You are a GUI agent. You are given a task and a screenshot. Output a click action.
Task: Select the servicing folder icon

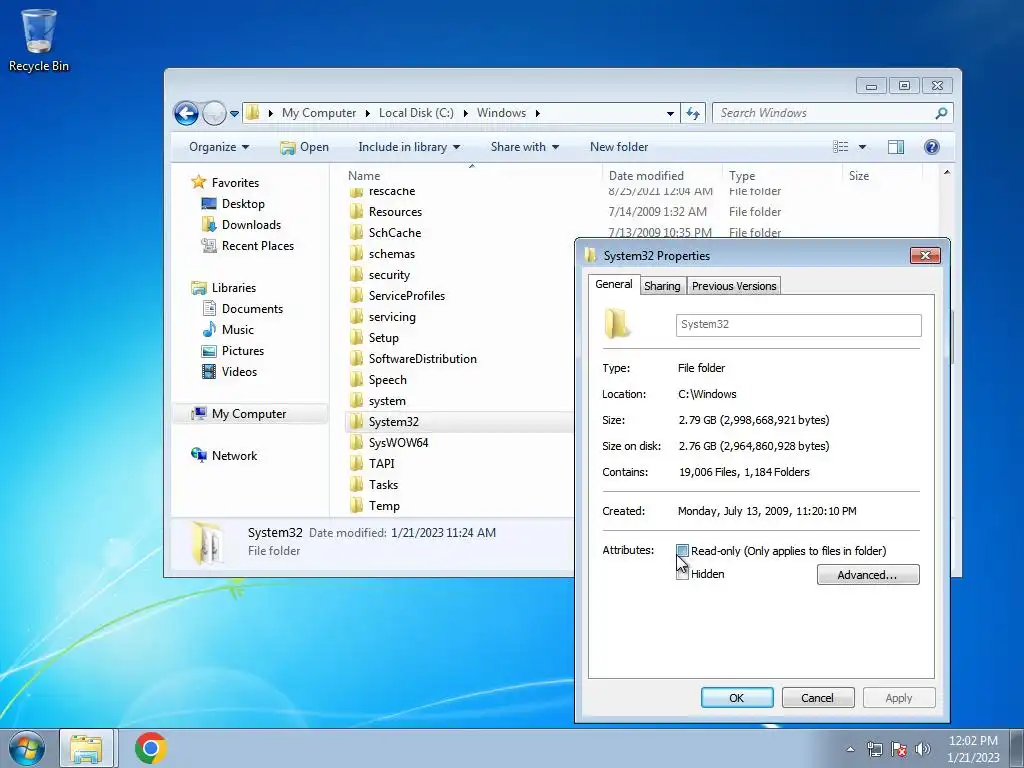point(357,317)
